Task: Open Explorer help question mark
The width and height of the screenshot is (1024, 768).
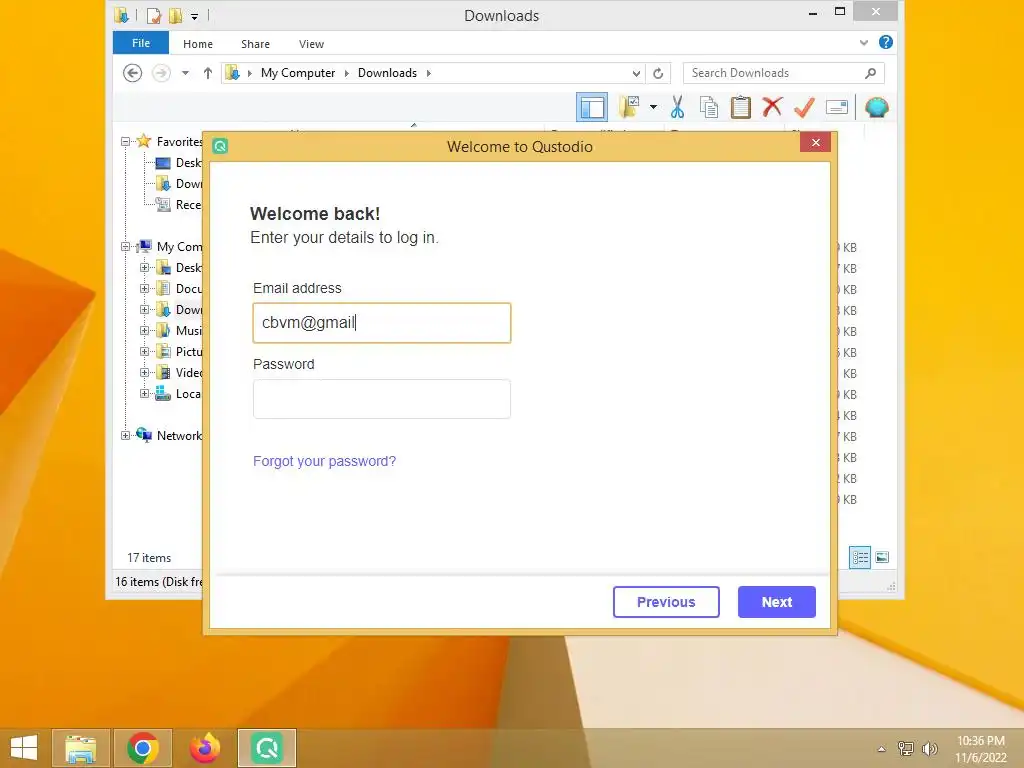Action: [886, 42]
